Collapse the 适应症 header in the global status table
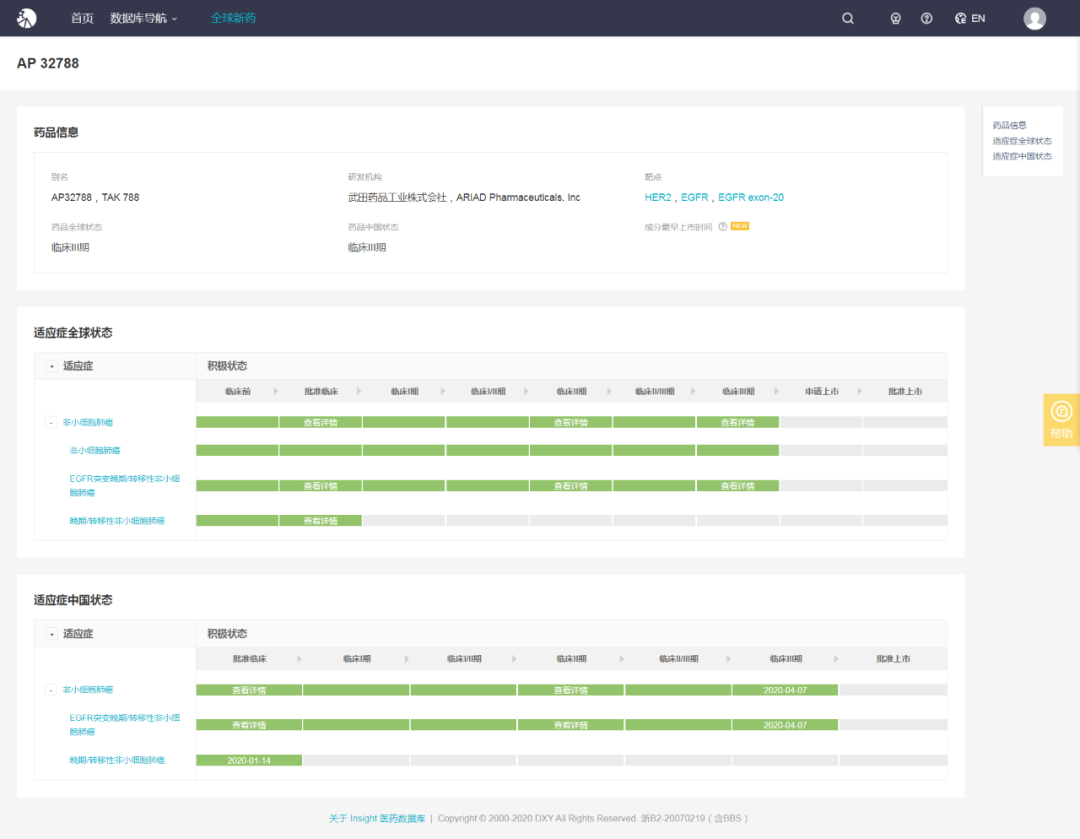The width and height of the screenshot is (1080, 839). [x=52, y=366]
